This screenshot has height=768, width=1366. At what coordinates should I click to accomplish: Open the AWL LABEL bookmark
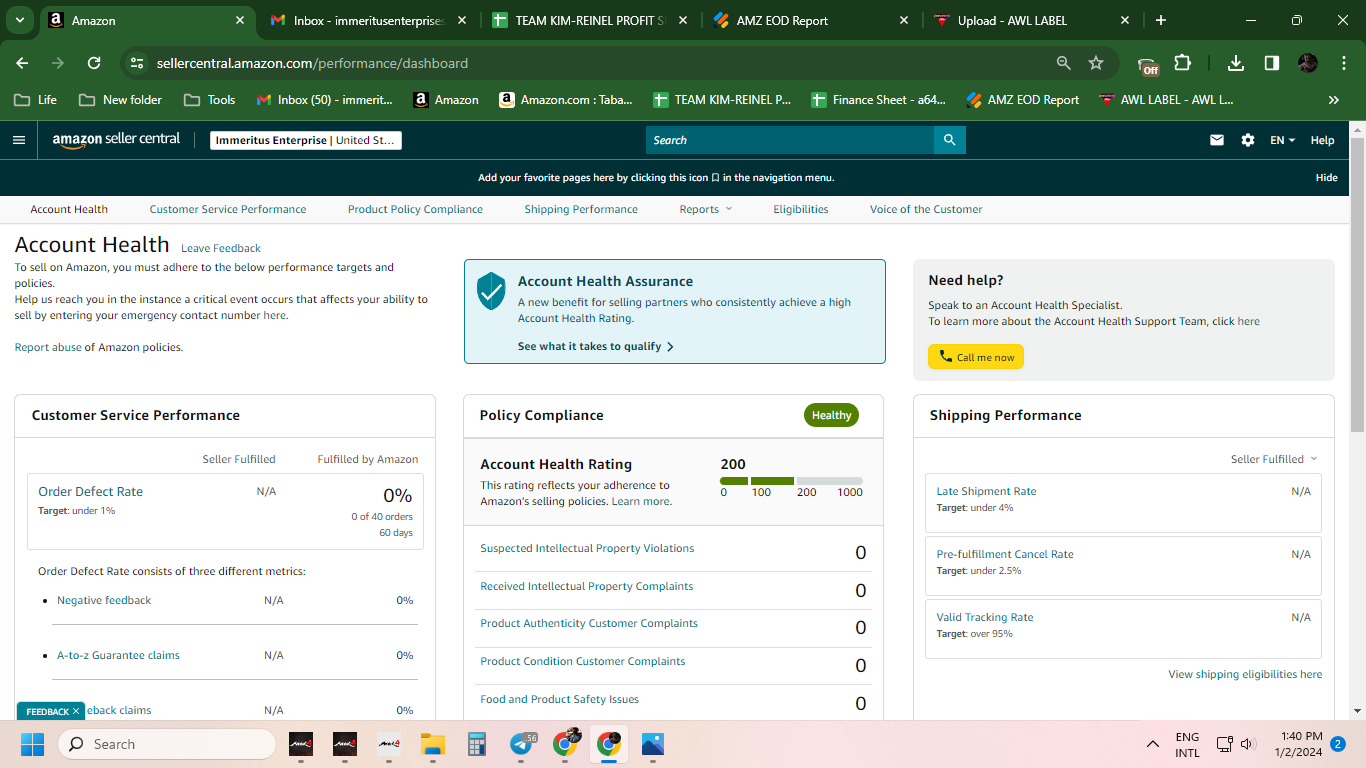(1166, 100)
